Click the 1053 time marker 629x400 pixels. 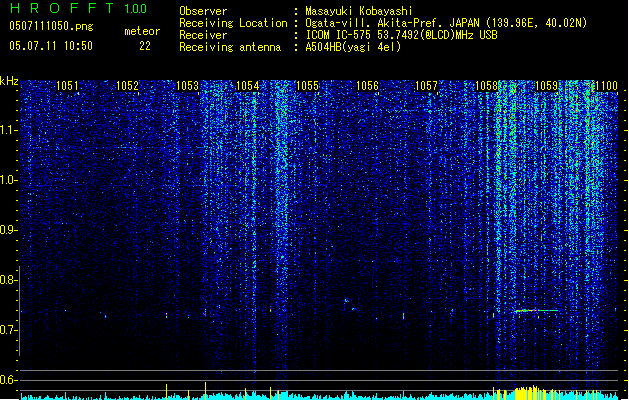coord(187,86)
